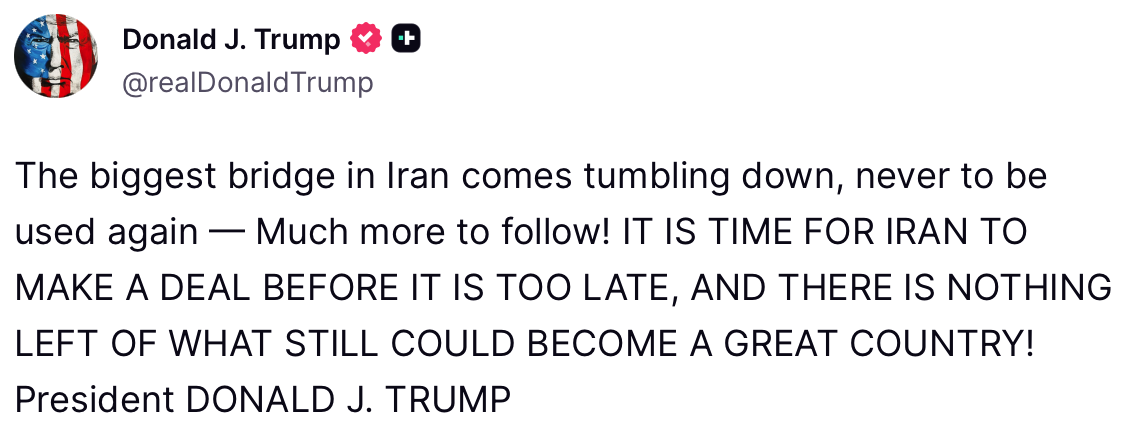This screenshot has width=1130, height=438.
Task: Click "IT IS TIME FOR IRAN TO"
Action: click(x=823, y=233)
